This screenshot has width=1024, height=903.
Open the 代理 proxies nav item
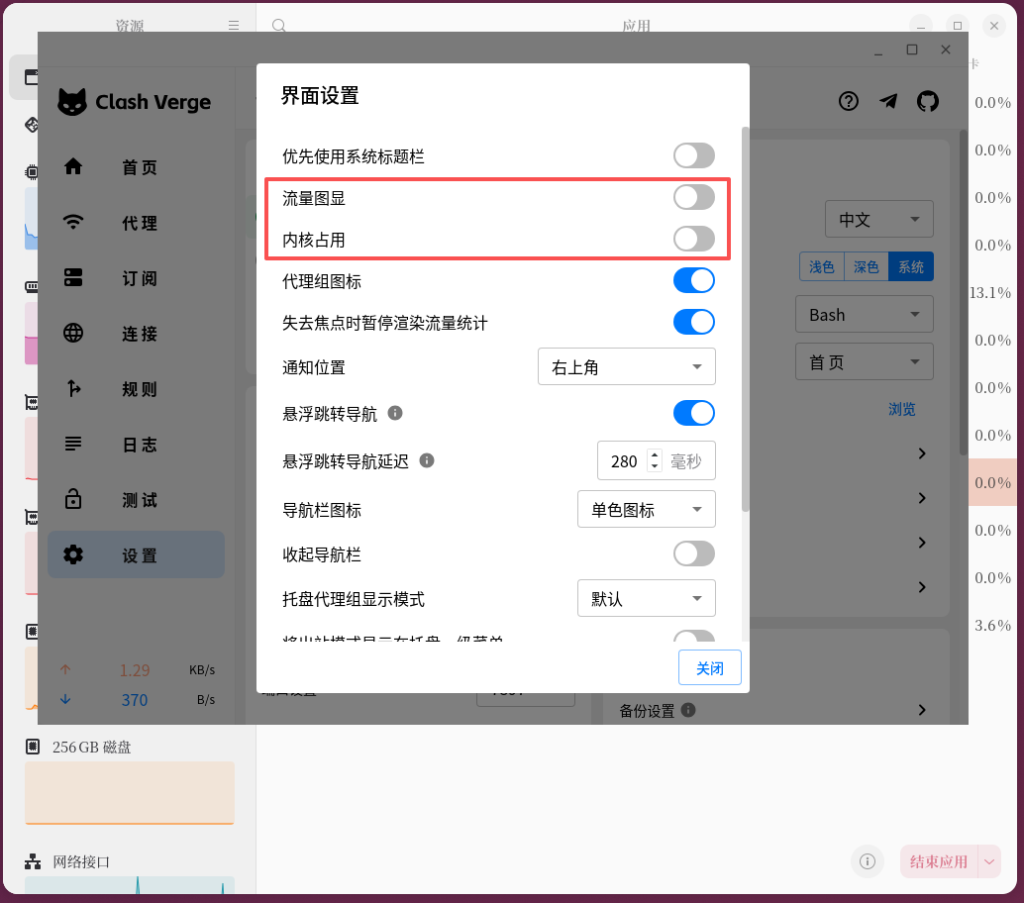(x=136, y=223)
